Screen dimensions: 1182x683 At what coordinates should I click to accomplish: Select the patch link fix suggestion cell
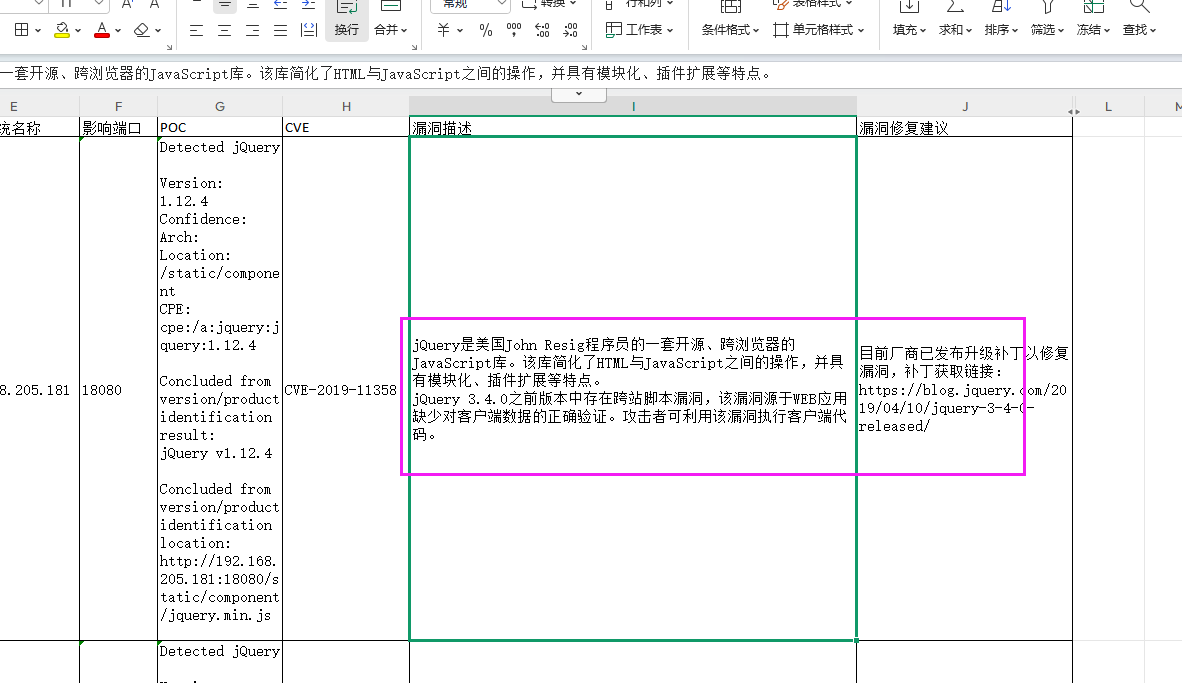[965, 389]
